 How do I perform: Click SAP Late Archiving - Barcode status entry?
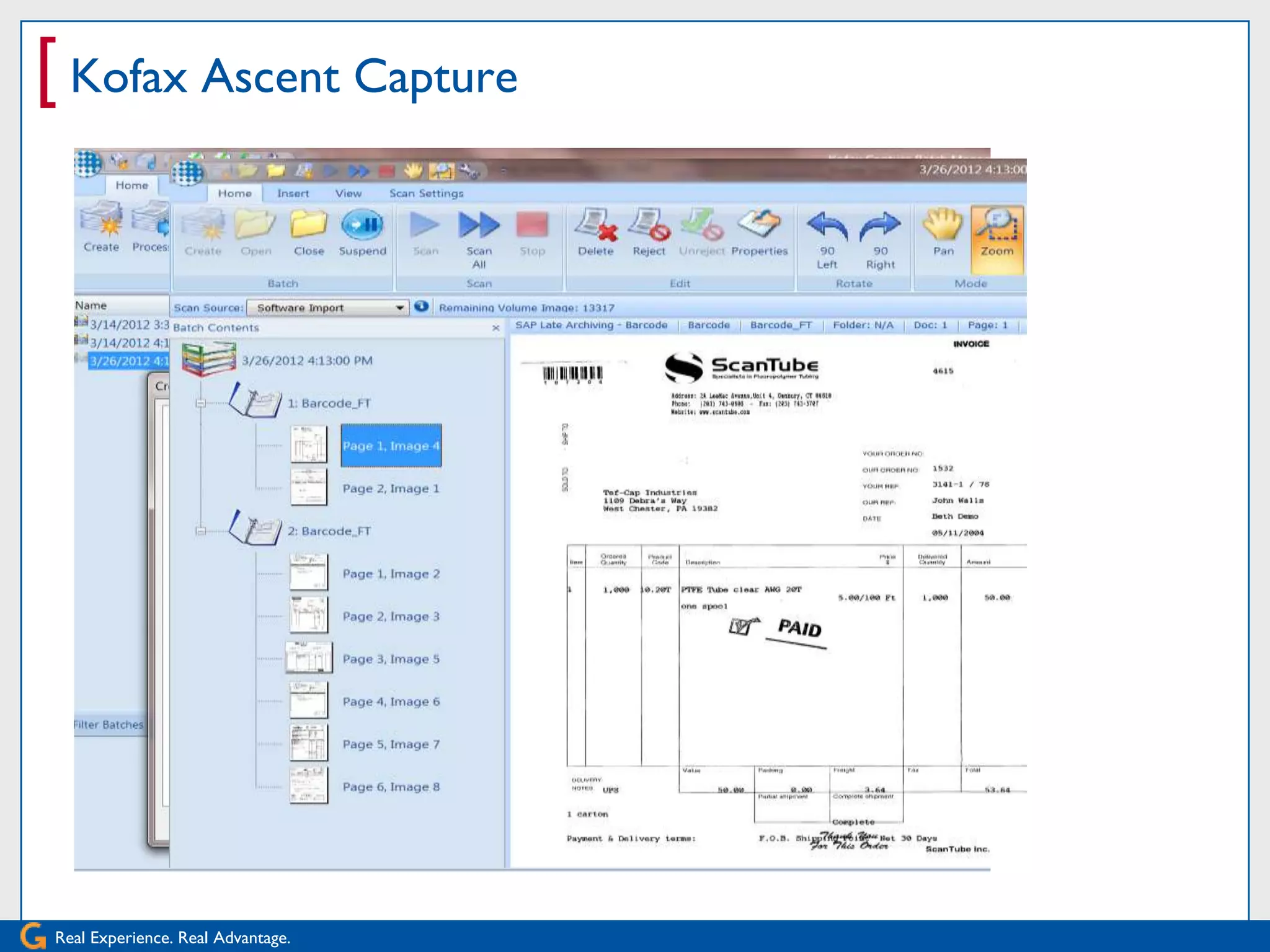(x=591, y=325)
